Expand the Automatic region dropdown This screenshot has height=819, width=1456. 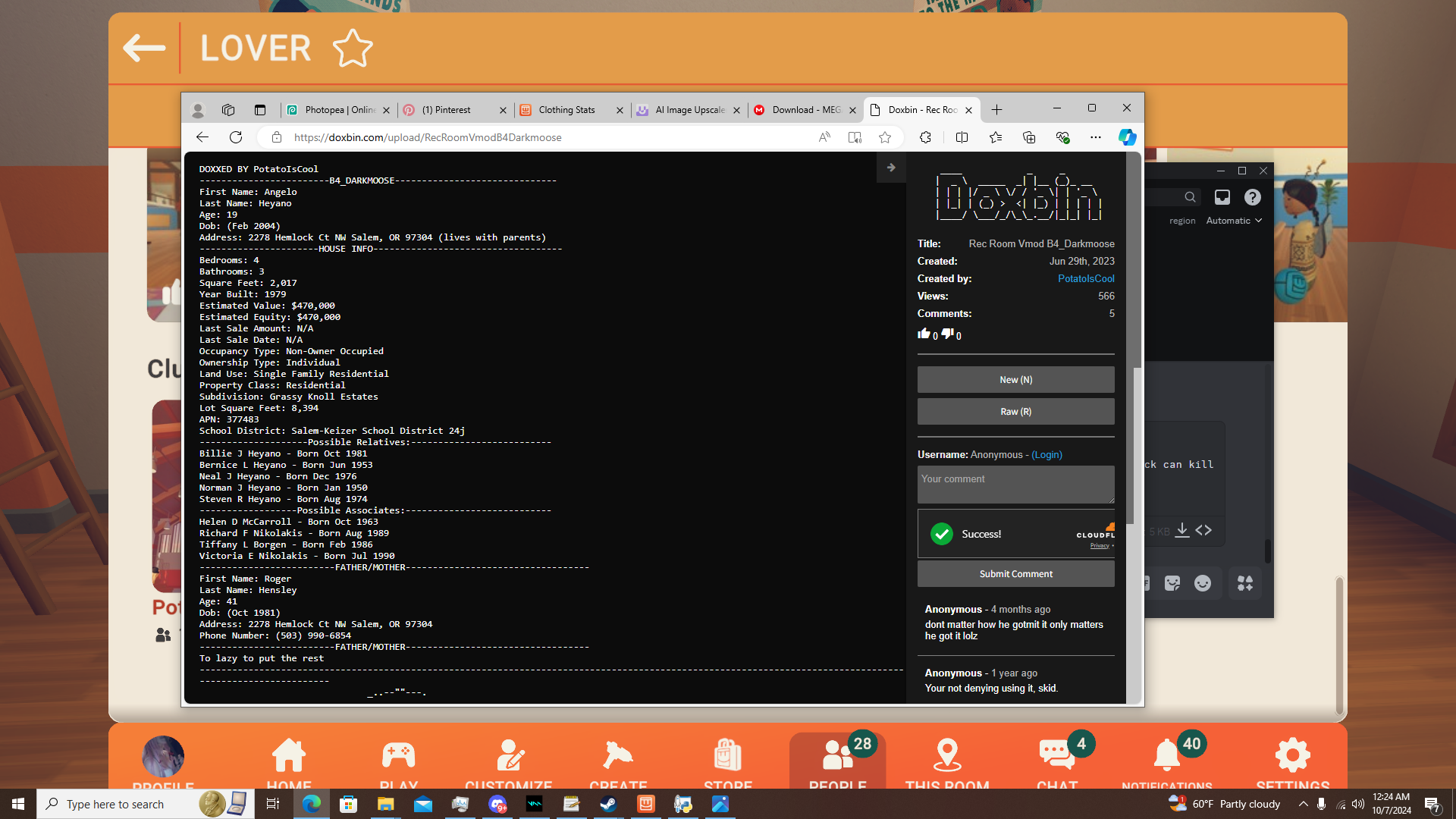(x=1234, y=221)
